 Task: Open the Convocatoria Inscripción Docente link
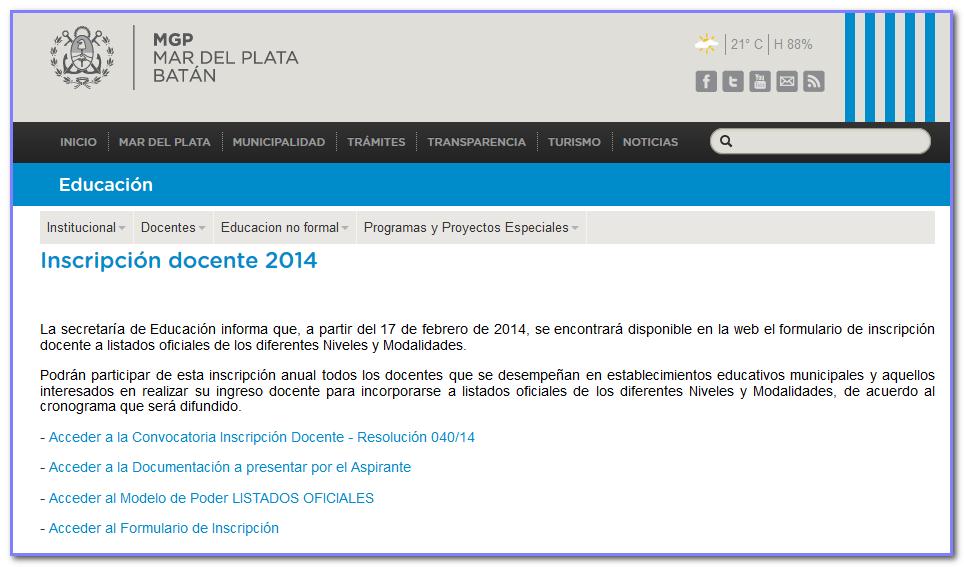point(261,438)
